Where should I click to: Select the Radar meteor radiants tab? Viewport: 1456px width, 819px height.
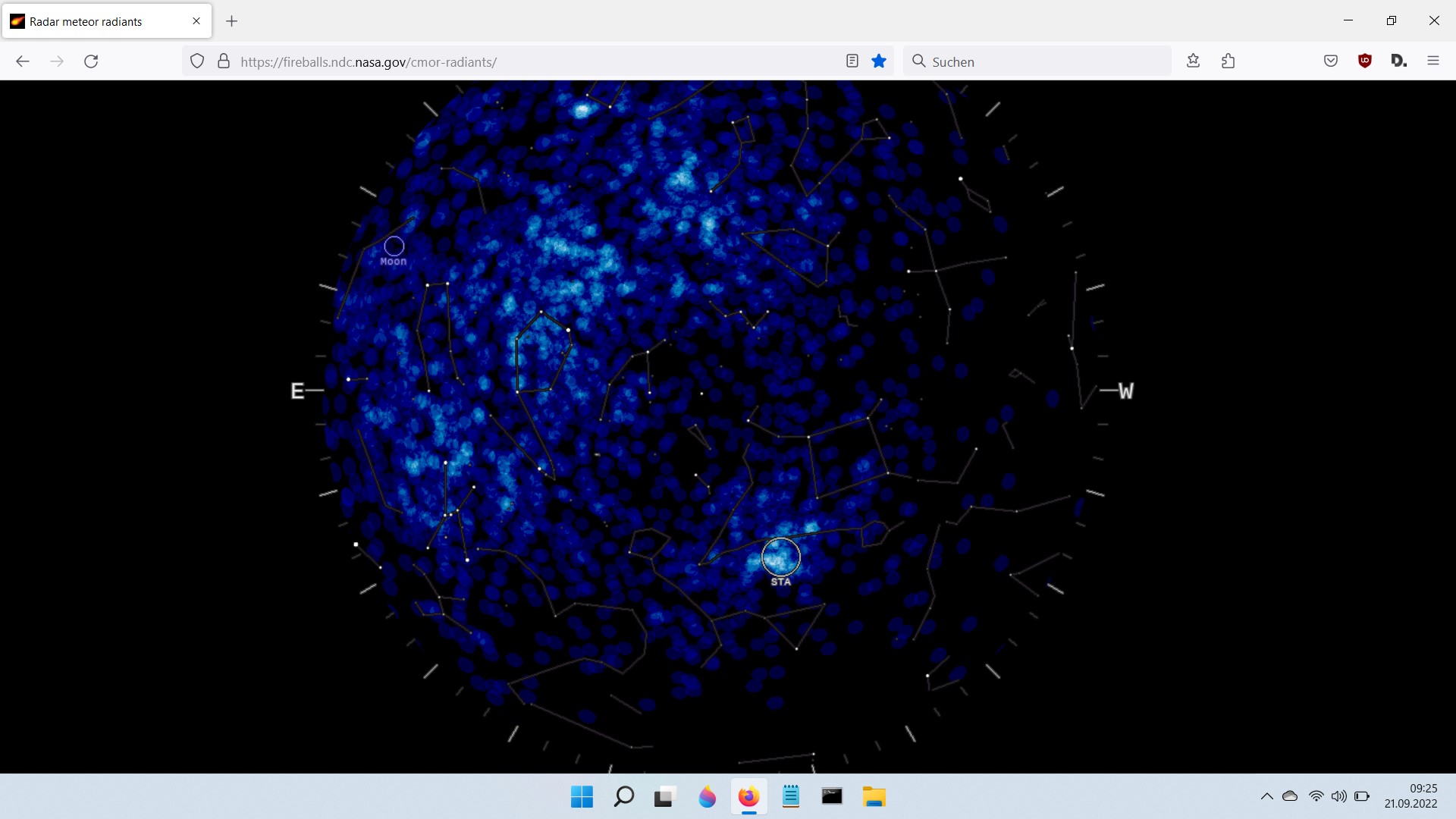[x=86, y=21]
